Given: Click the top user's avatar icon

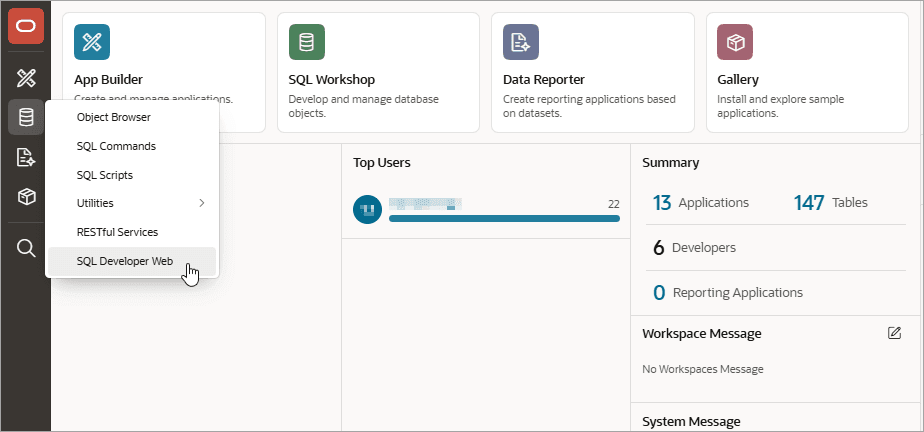Looking at the screenshot, I should click(x=368, y=209).
